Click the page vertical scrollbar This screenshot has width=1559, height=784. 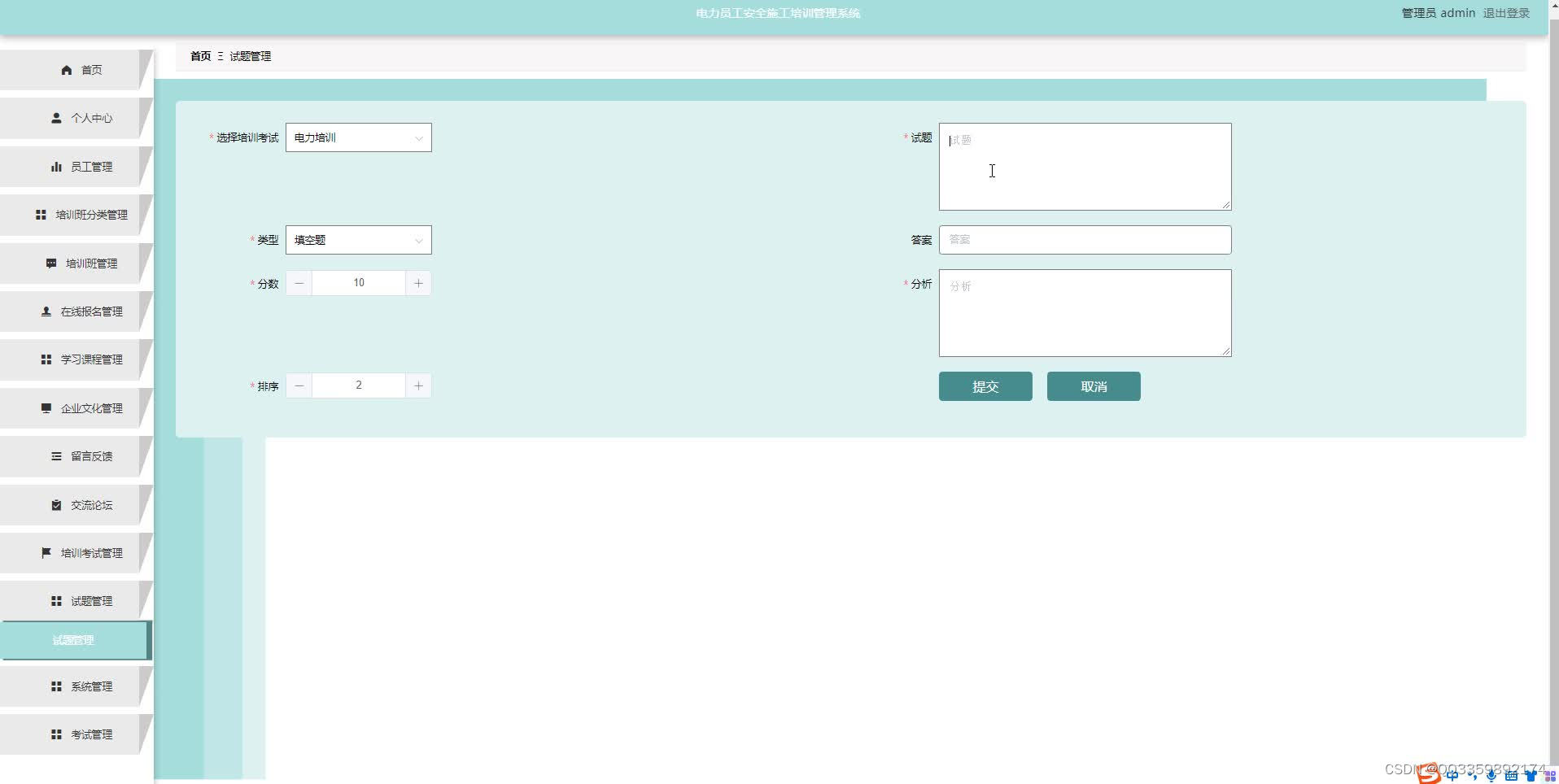pos(1553,392)
